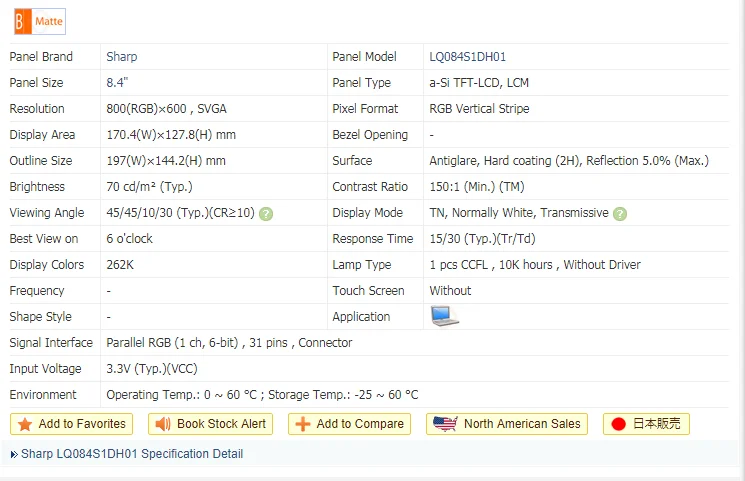Select brightness value 70 cd/m² (Typ.)
The width and height of the screenshot is (745, 481).
click(x=149, y=187)
